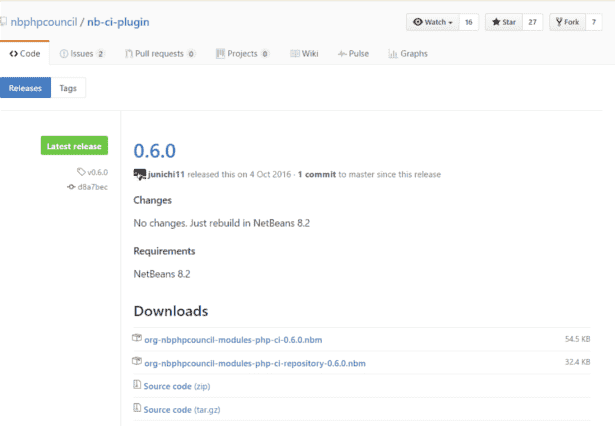615x426 pixels.
Task: Open the nbphpcouncil organization link
Action: pyautogui.click(x=44, y=22)
